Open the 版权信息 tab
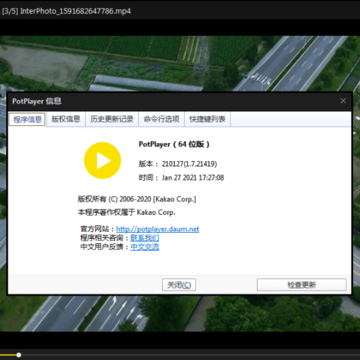 click(66, 119)
